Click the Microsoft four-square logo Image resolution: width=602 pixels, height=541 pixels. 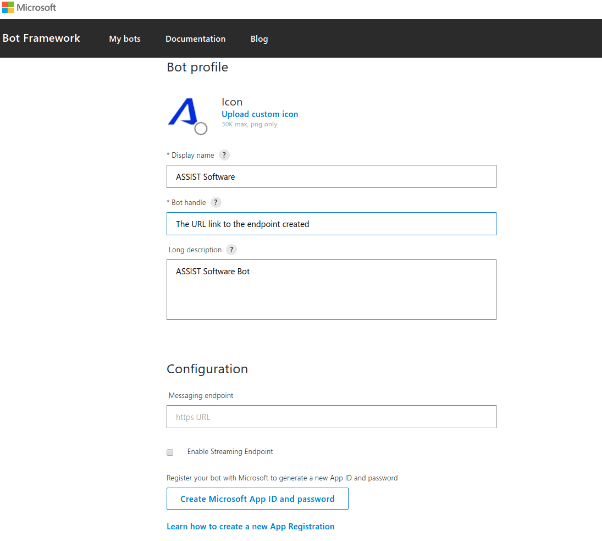7,8
